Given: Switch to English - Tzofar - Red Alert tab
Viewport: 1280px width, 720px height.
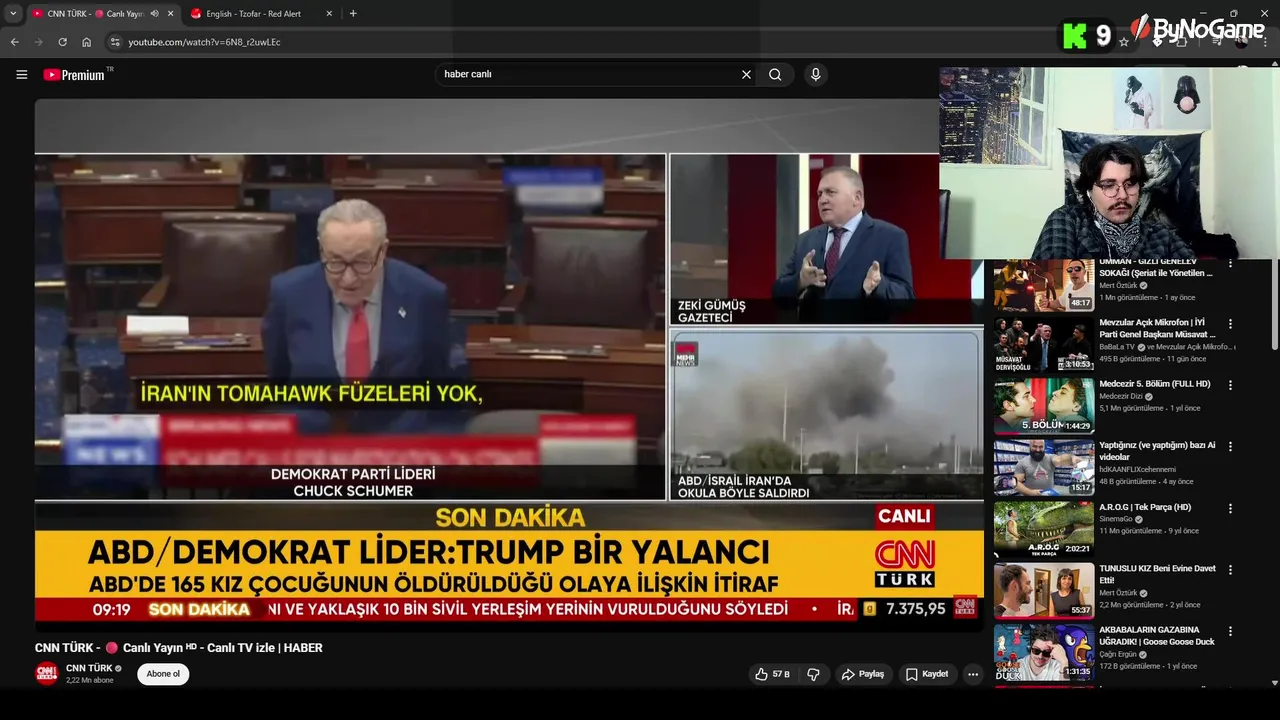Looking at the screenshot, I should (x=260, y=14).
